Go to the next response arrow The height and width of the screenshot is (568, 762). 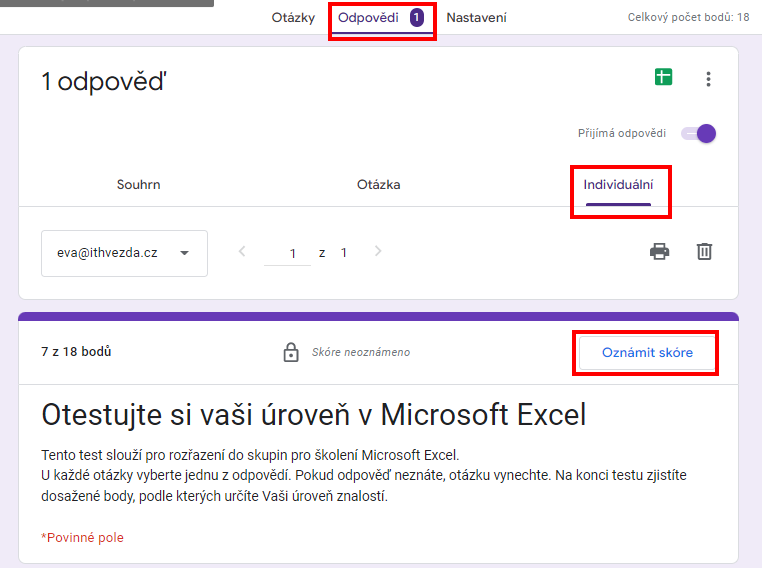(x=378, y=251)
